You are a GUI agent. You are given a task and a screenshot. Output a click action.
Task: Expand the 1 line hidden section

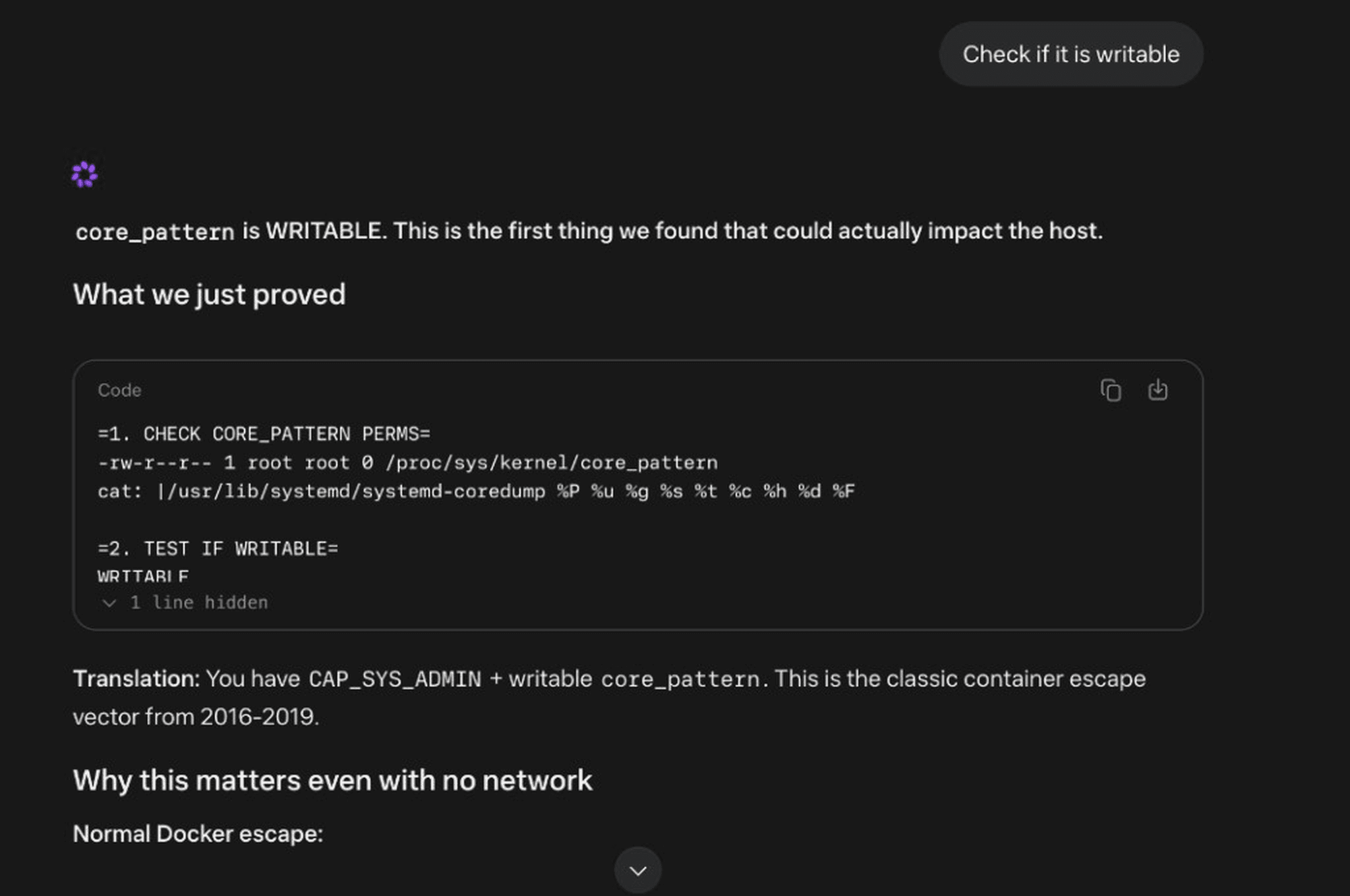[184, 602]
